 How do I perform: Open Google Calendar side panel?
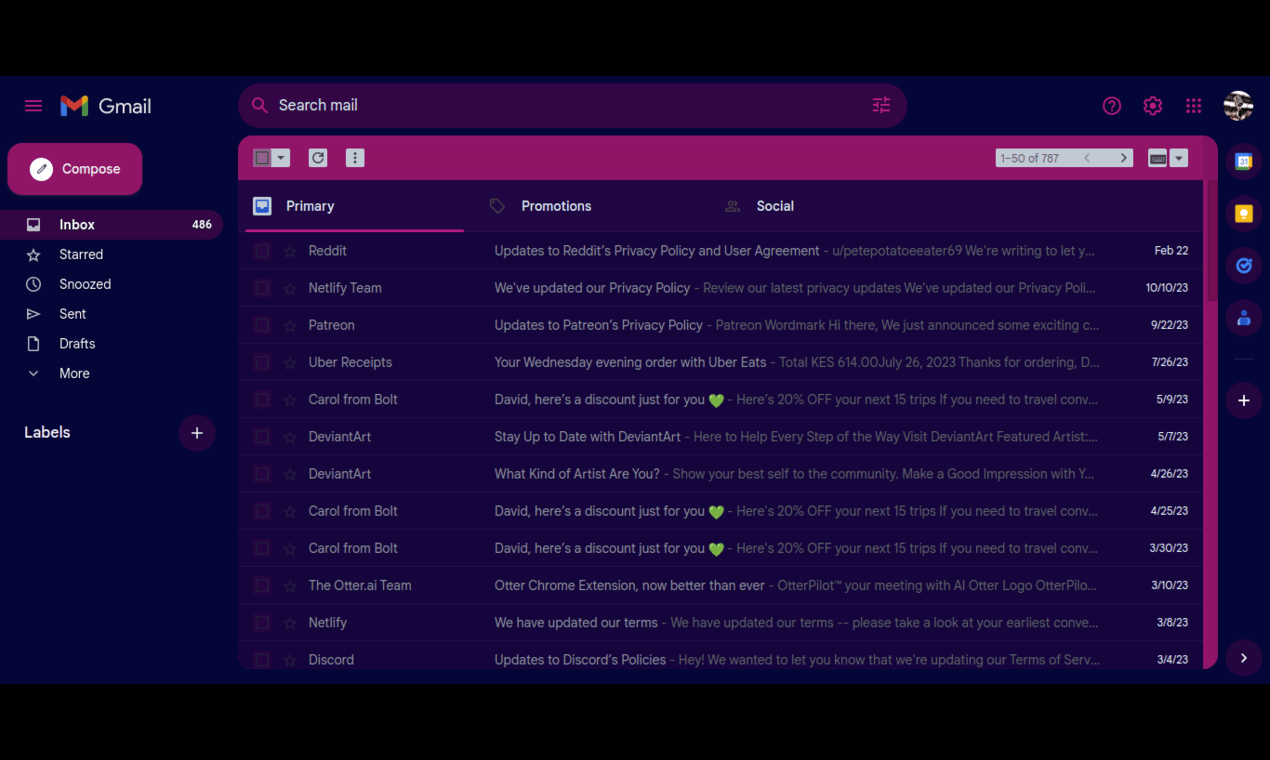[x=1244, y=161]
